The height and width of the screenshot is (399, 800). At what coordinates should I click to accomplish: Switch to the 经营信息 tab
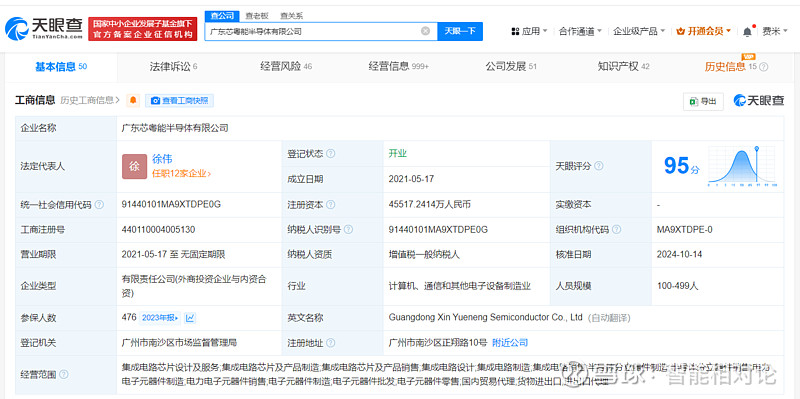click(x=398, y=67)
